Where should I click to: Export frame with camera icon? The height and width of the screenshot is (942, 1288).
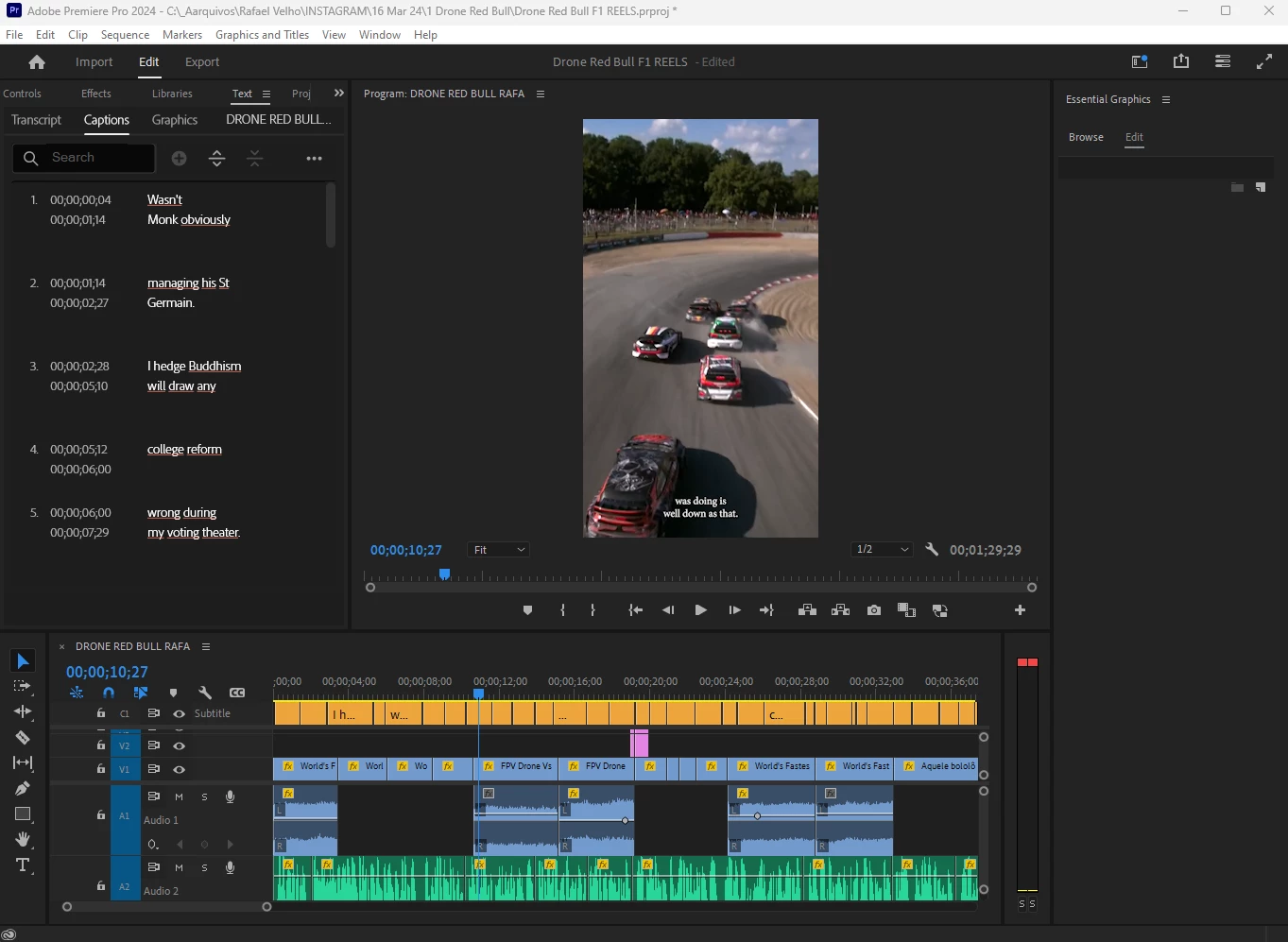click(x=874, y=610)
